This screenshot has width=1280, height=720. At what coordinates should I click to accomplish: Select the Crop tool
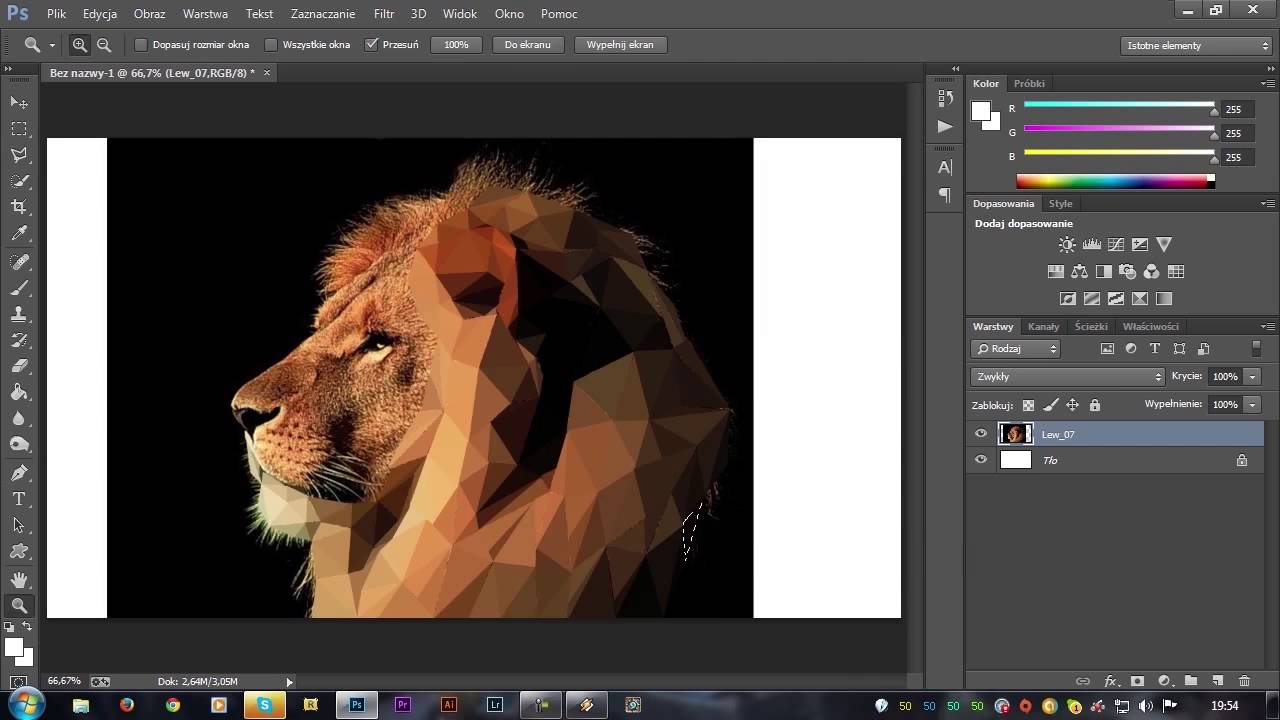19,207
